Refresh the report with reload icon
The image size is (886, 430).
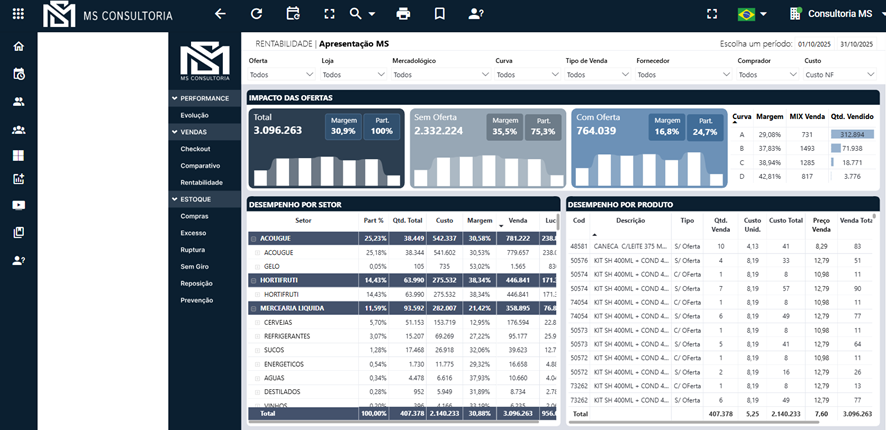click(x=256, y=14)
